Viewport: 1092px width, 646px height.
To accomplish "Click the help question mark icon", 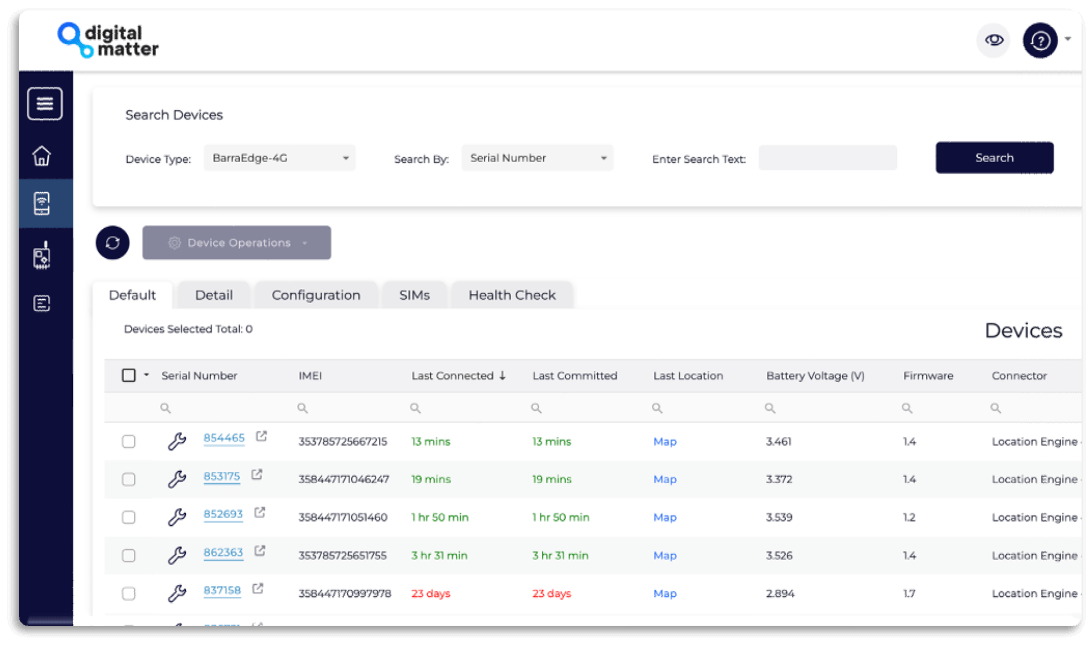I will click(x=1040, y=41).
